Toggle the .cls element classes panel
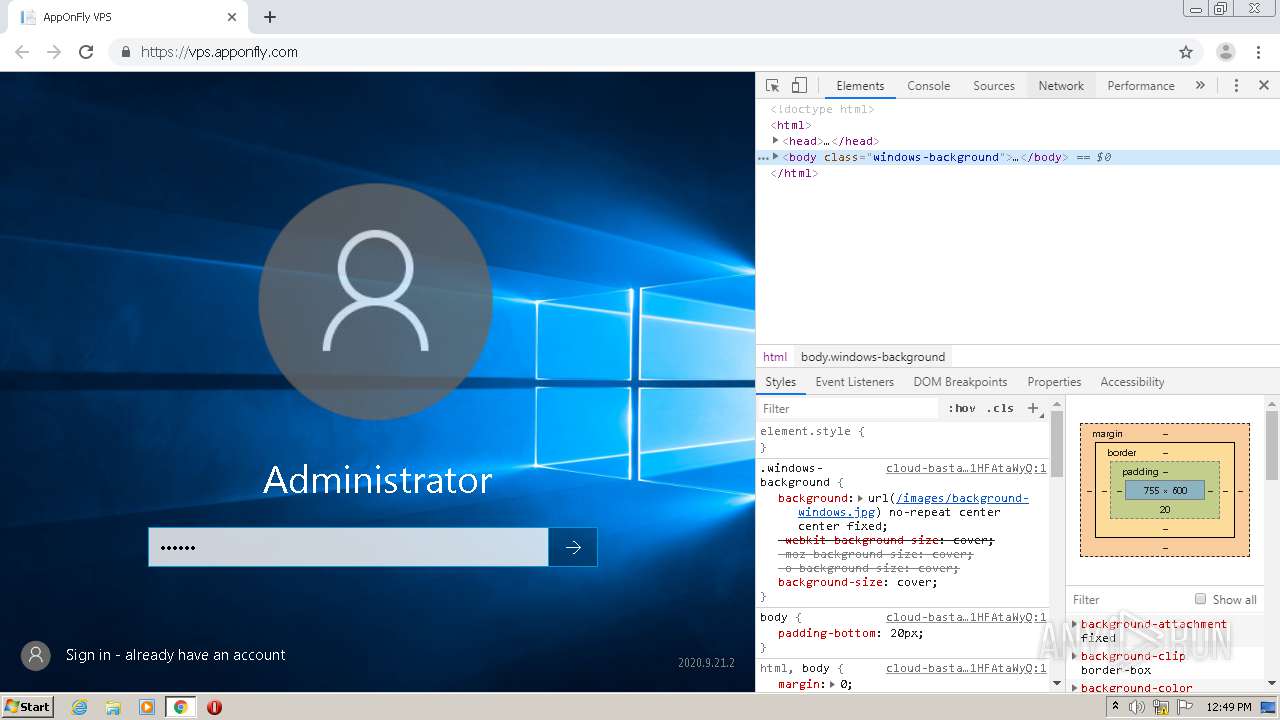Screen dimensions: 1280x720 (1000, 408)
